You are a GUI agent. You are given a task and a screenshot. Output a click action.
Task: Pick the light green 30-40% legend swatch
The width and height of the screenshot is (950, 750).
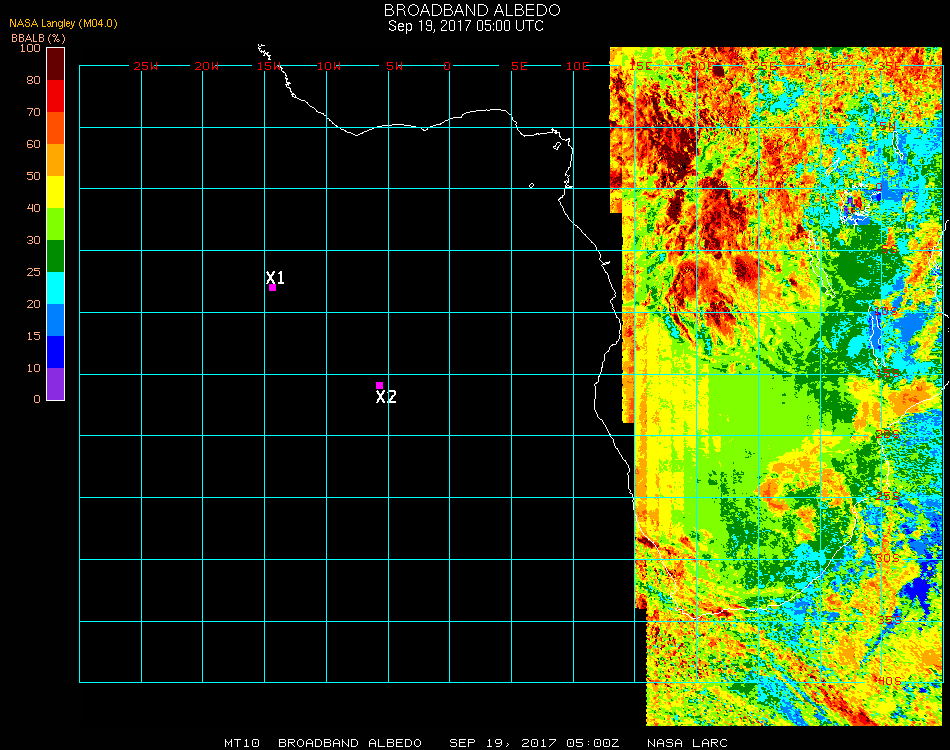(56, 224)
